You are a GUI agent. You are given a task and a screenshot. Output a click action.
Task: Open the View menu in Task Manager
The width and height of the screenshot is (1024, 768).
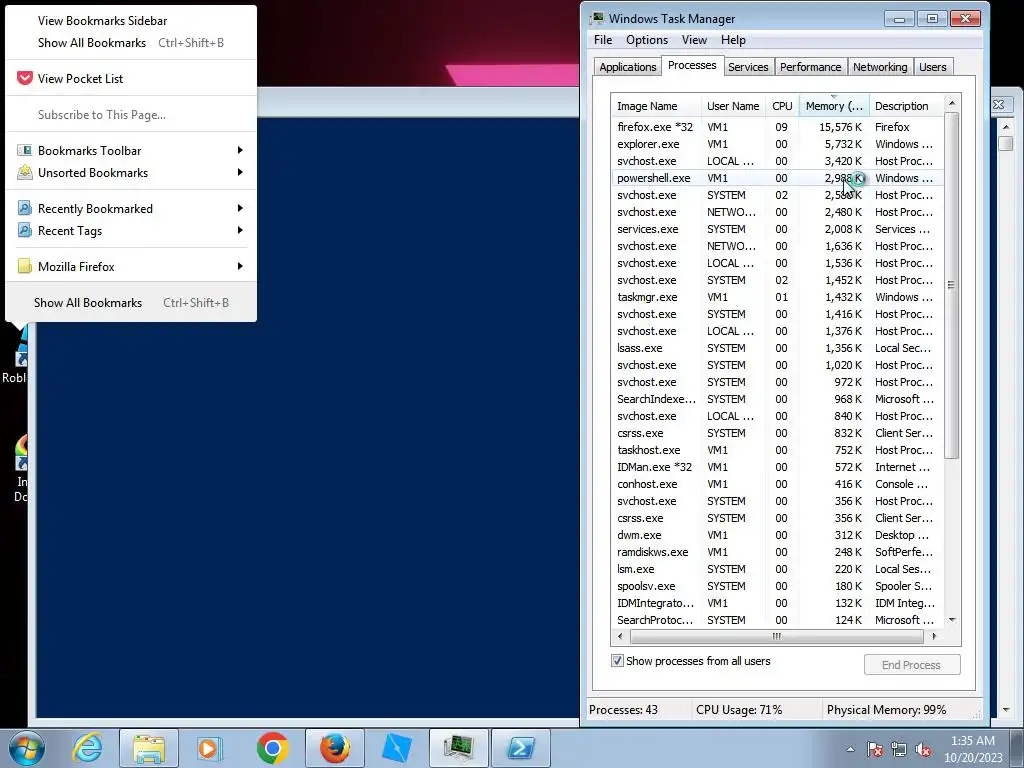click(694, 40)
